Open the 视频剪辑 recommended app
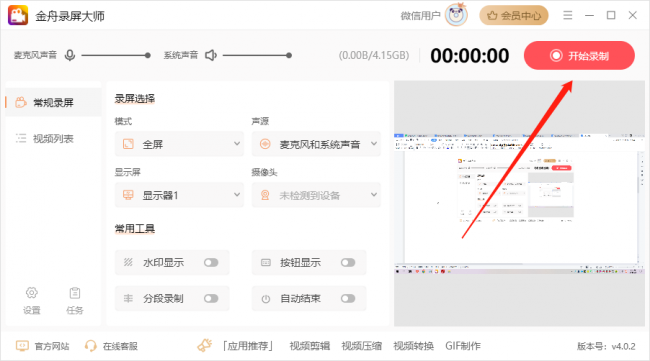650x361 pixels. pyautogui.click(x=310, y=346)
